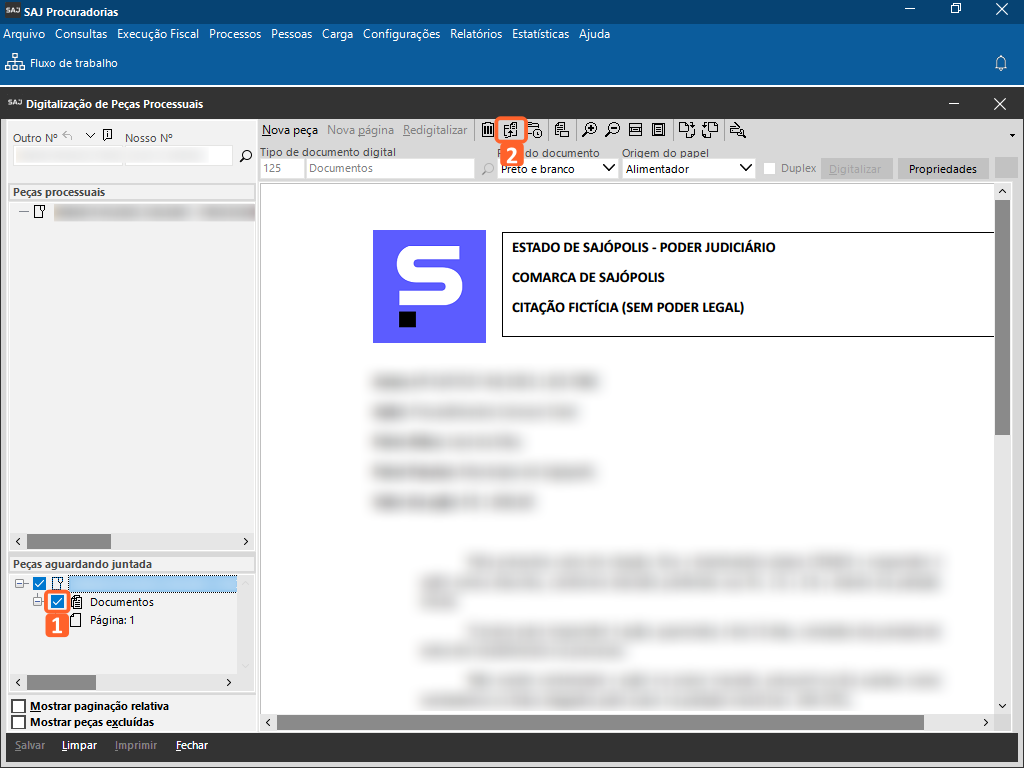Click the Propriedades button
Image resolution: width=1024 pixels, height=768 pixels.
(x=942, y=169)
